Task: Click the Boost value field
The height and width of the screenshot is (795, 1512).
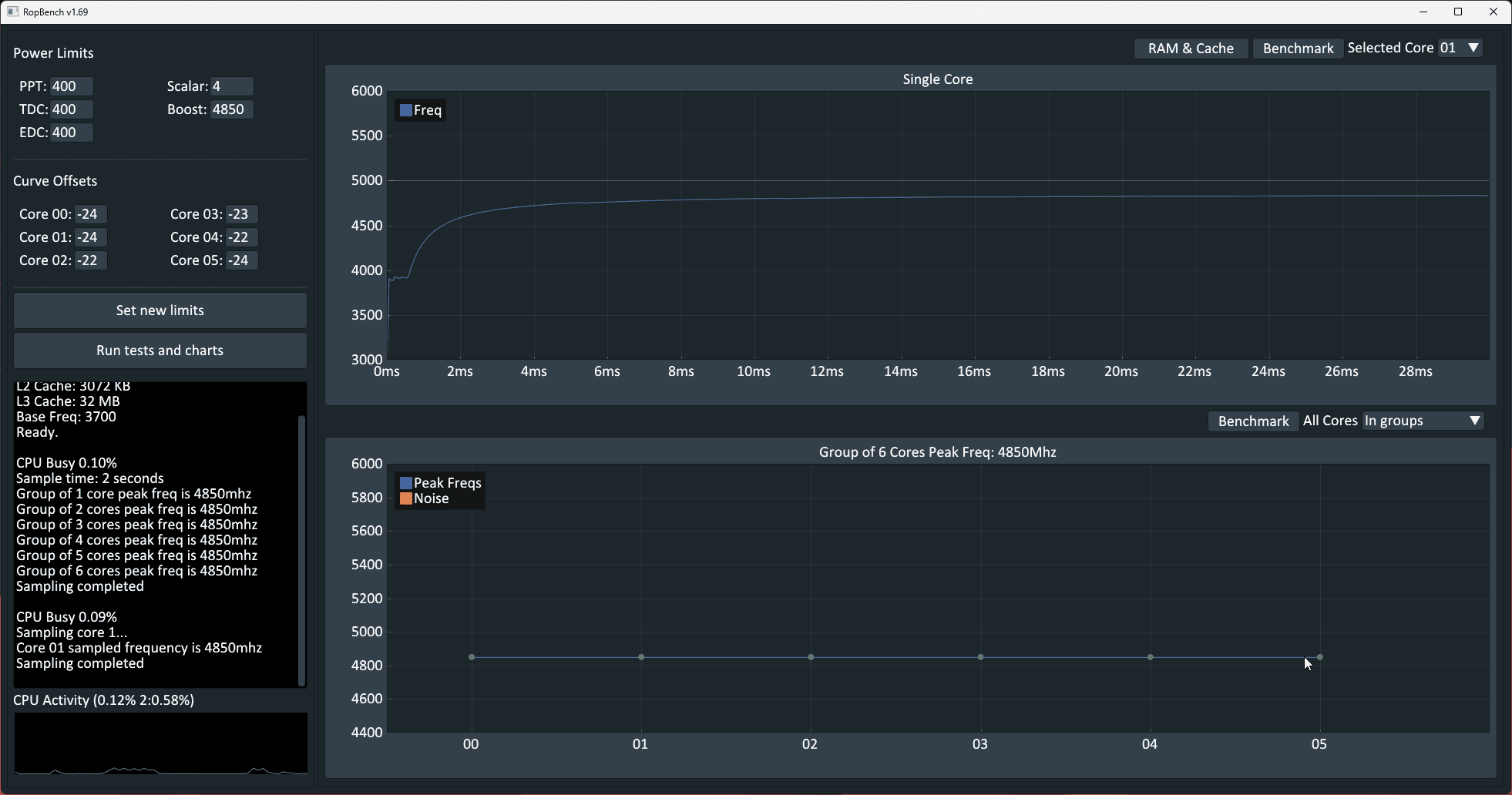Action: pyautogui.click(x=232, y=109)
